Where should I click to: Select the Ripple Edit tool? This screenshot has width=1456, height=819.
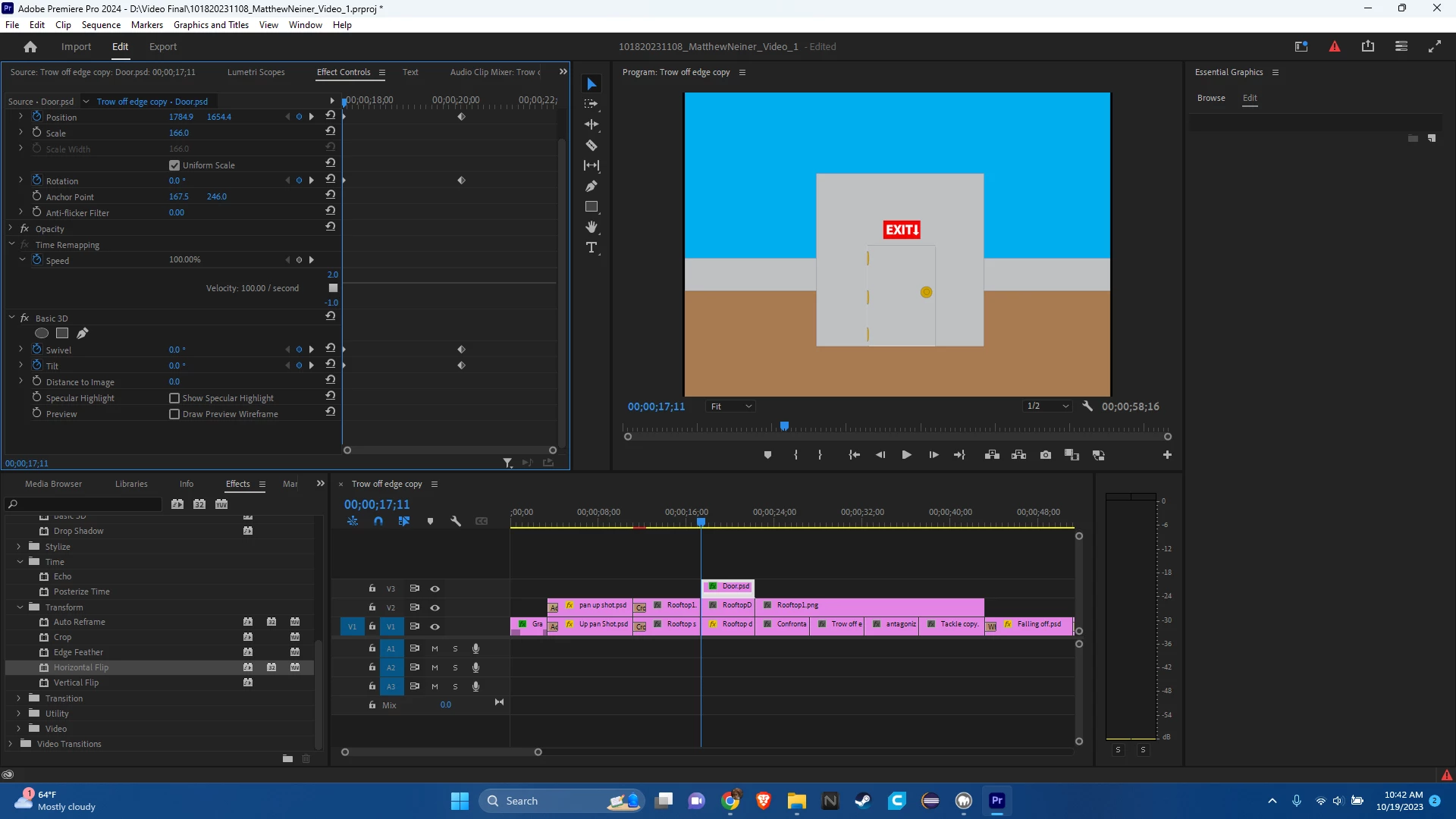coord(591,124)
